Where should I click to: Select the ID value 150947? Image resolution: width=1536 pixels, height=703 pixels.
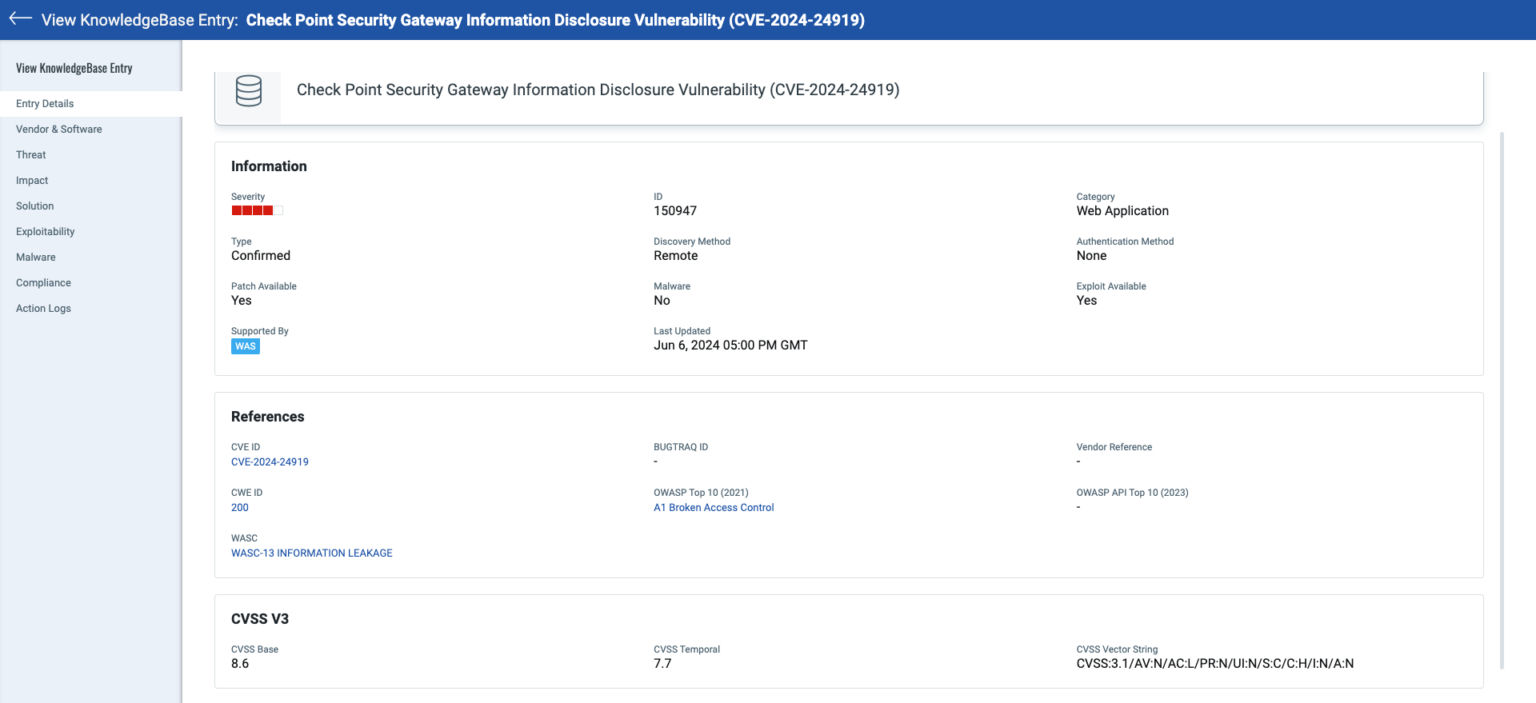(675, 211)
